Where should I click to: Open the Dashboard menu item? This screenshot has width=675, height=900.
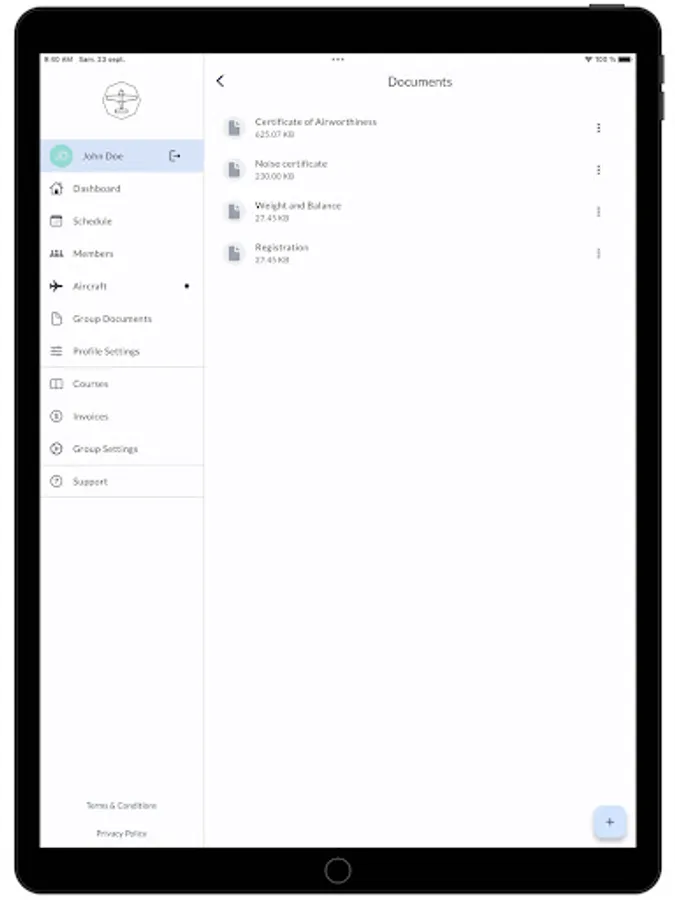coord(122,188)
